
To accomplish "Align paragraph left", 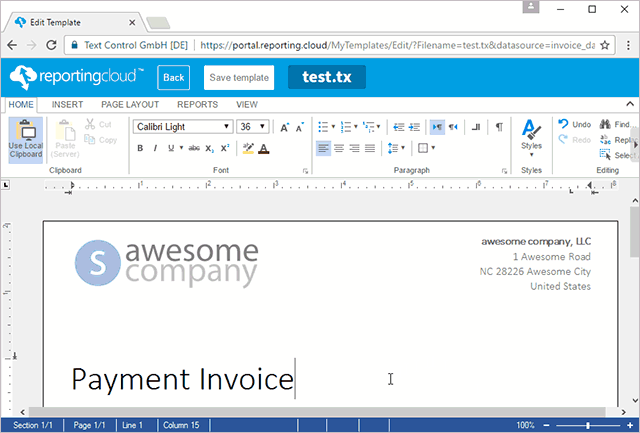I will pos(323,148).
